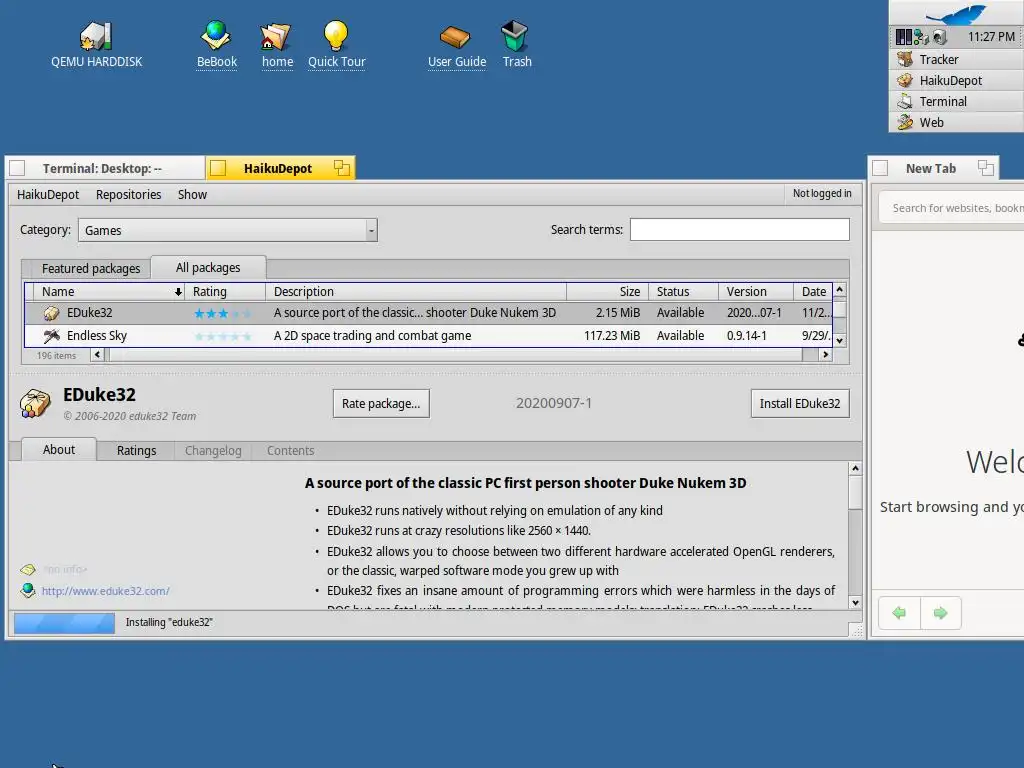Click description scroll up arrow
The width and height of the screenshot is (1024, 768).
(x=855, y=468)
